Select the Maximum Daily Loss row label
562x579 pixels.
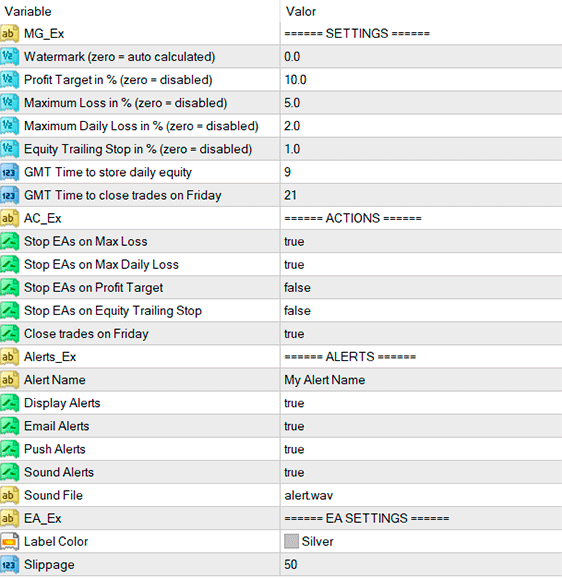click(x=141, y=126)
